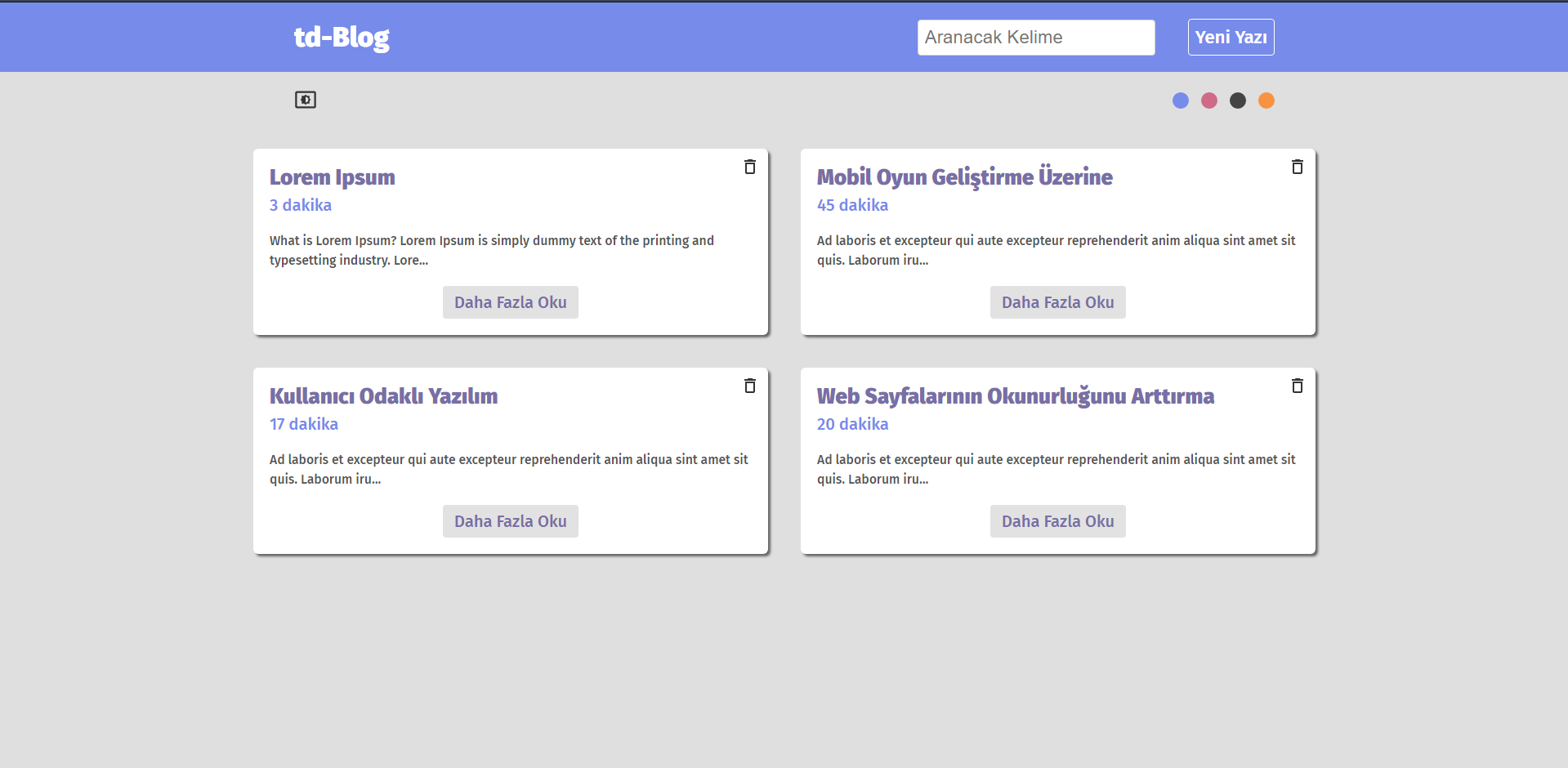
Task: Click the Lorem Ipsum post title
Action: point(333,177)
